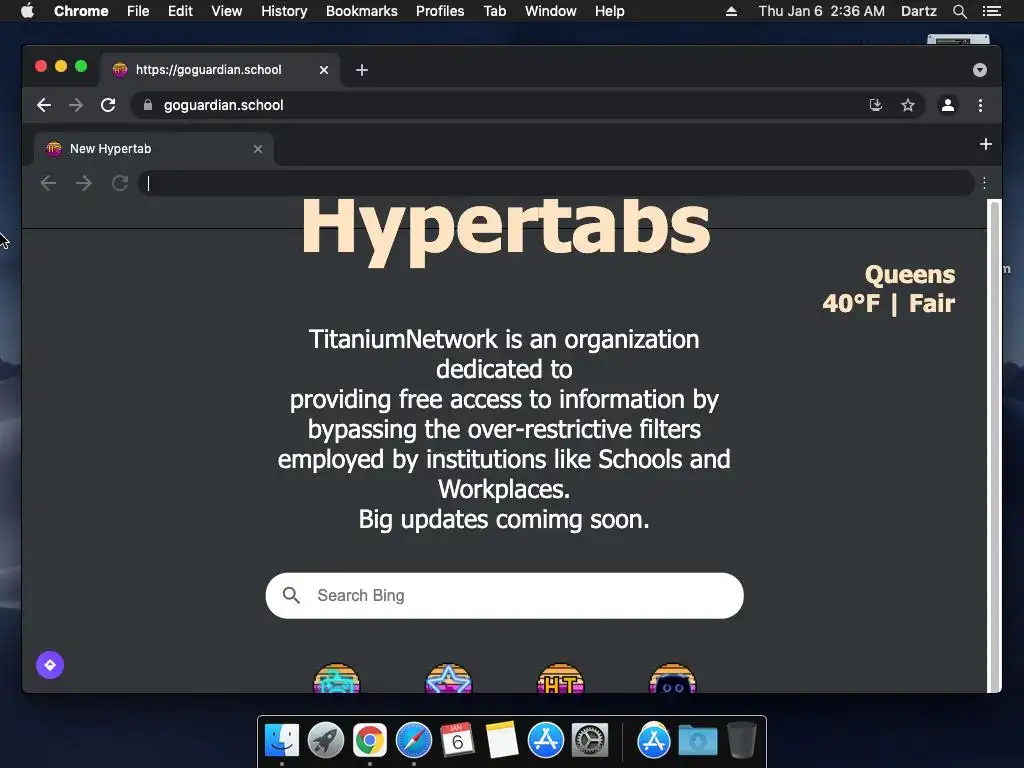Open Chrome's three-dot menu
The image size is (1024, 768).
(x=980, y=105)
